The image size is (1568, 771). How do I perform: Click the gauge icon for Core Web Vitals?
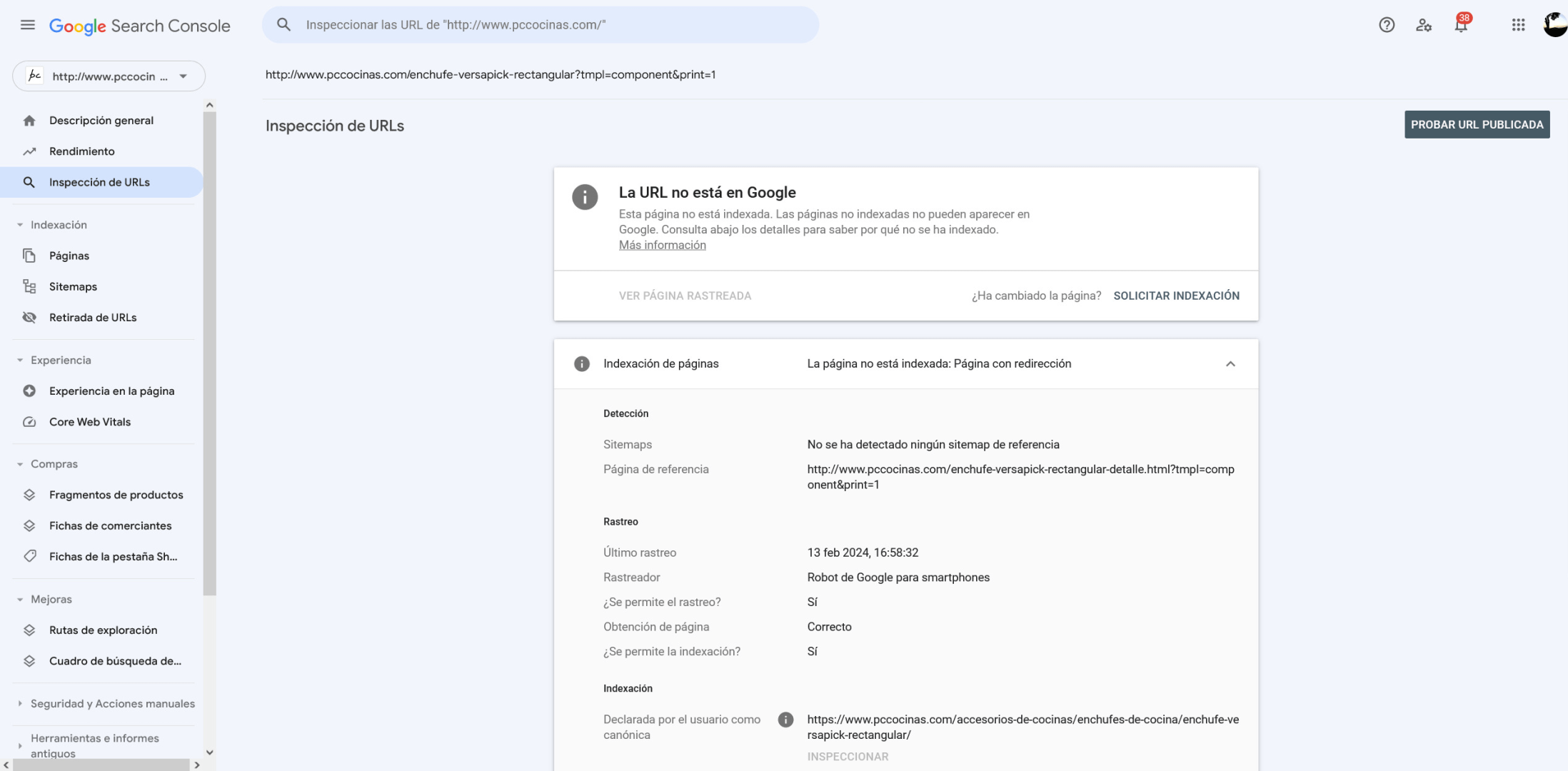coord(29,422)
